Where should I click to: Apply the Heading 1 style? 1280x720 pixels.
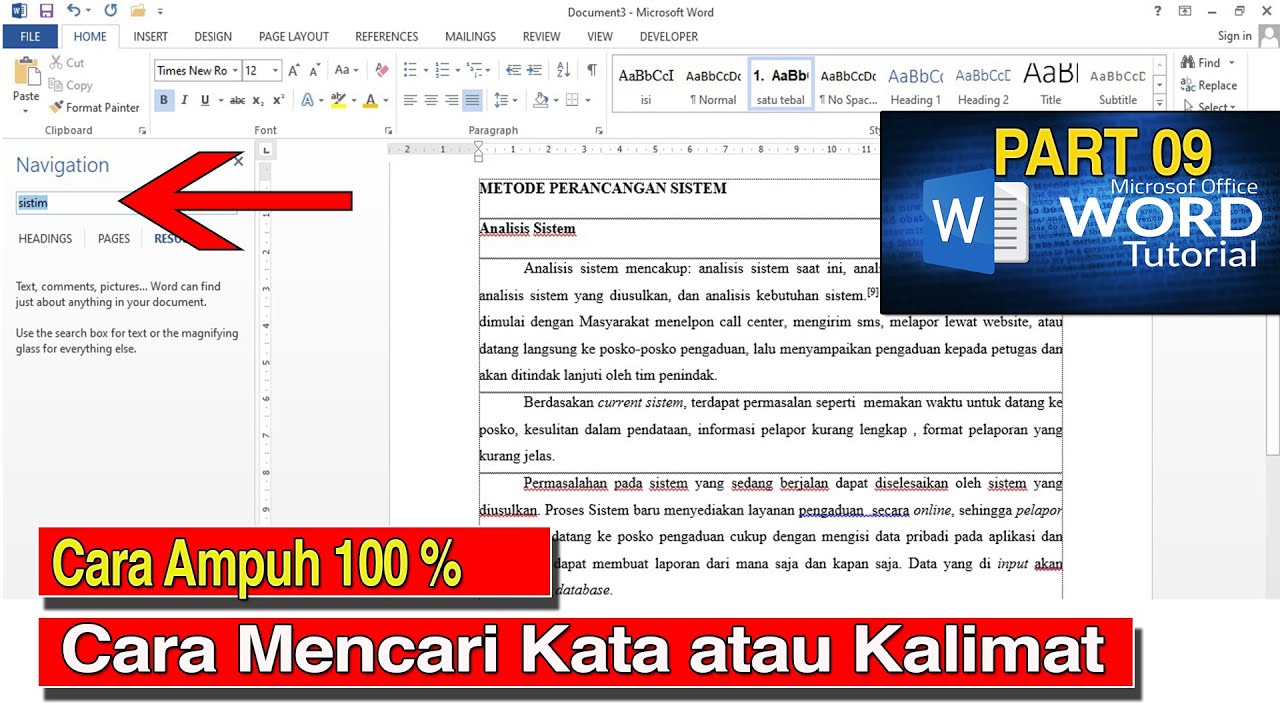(x=915, y=85)
